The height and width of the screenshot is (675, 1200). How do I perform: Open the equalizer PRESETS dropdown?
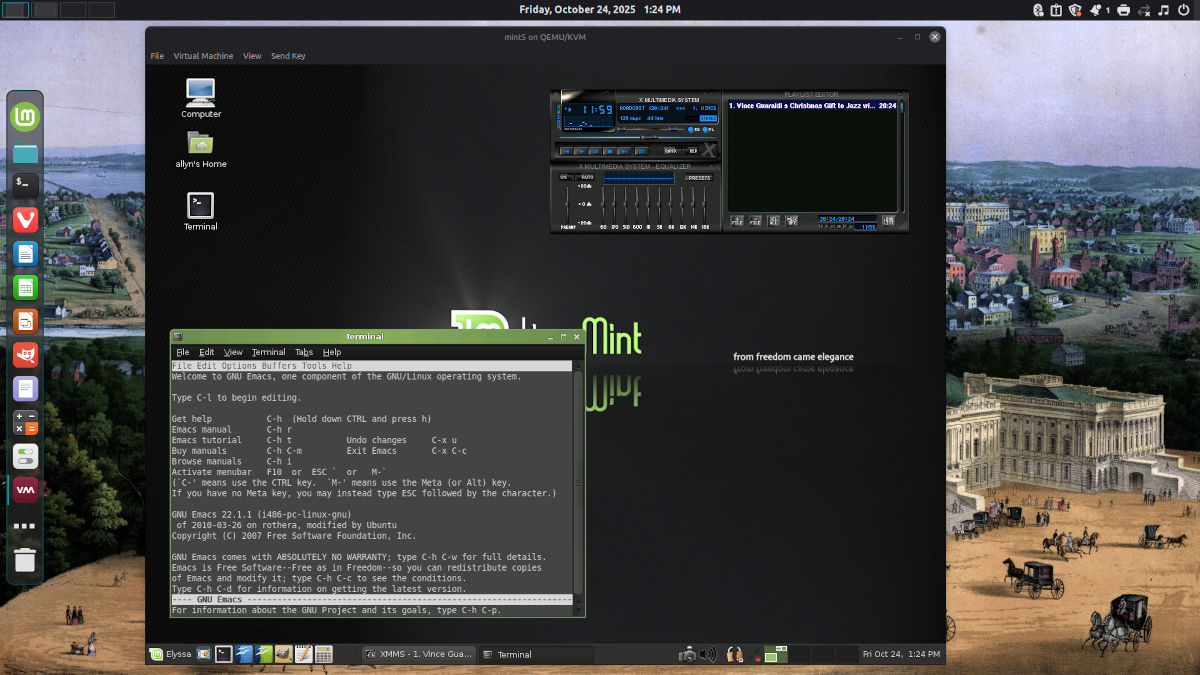(x=698, y=177)
